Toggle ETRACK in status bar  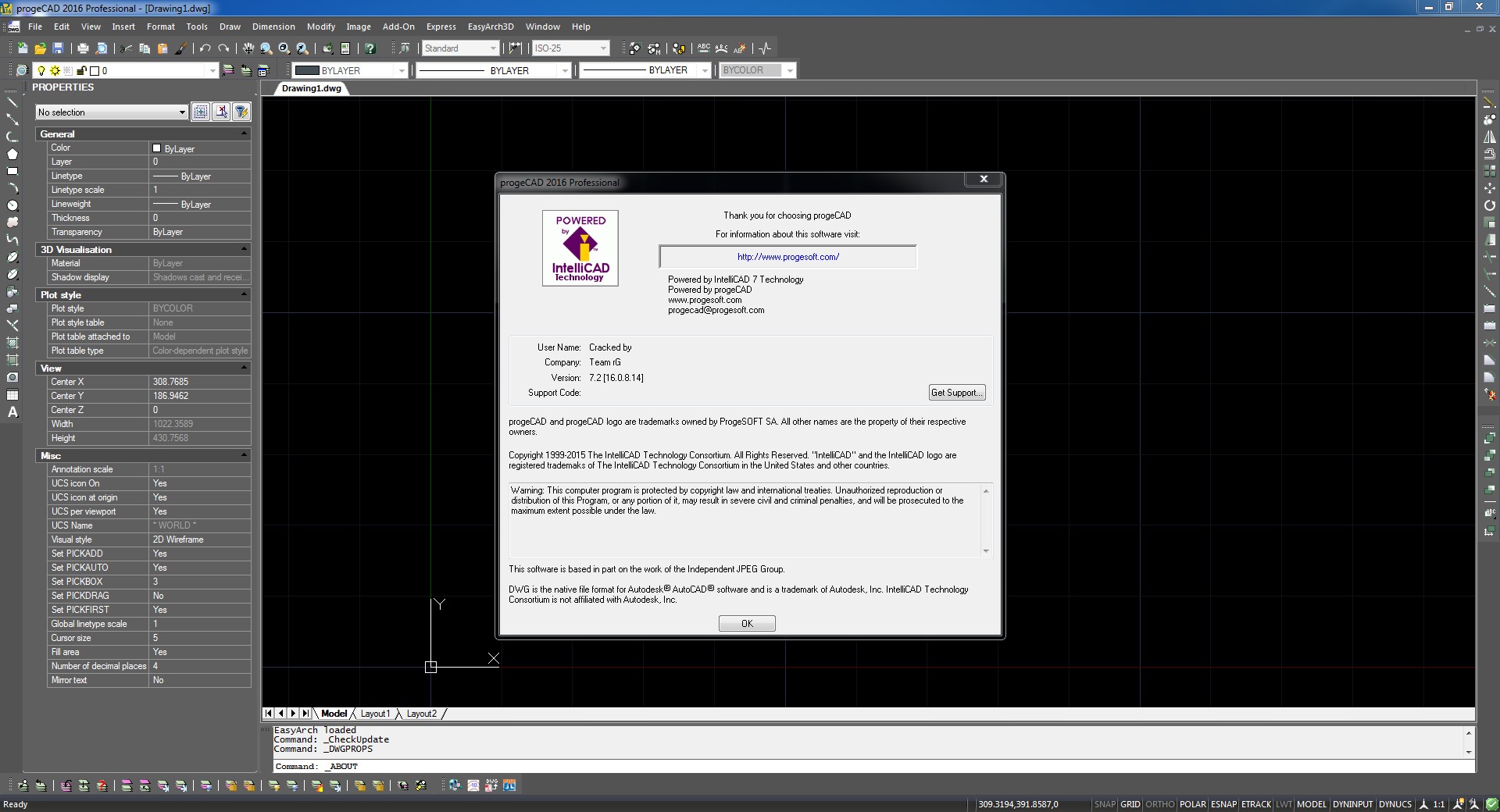[1256, 804]
